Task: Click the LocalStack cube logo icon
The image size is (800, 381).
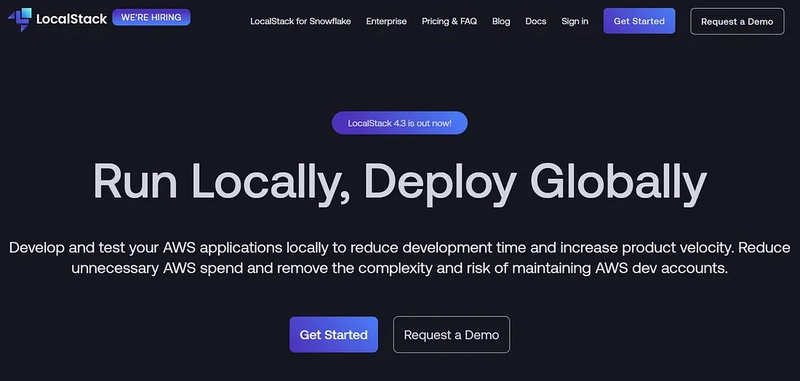Action: (20, 19)
